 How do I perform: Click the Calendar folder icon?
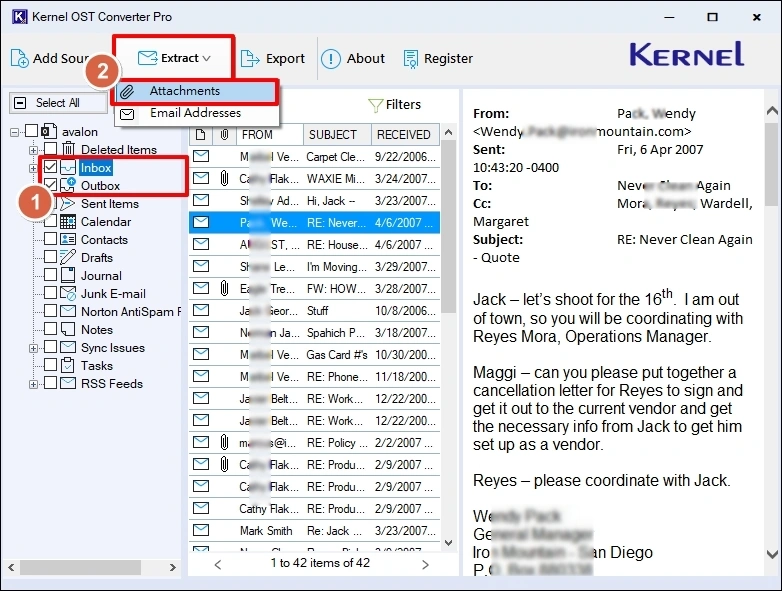[x=68, y=222]
